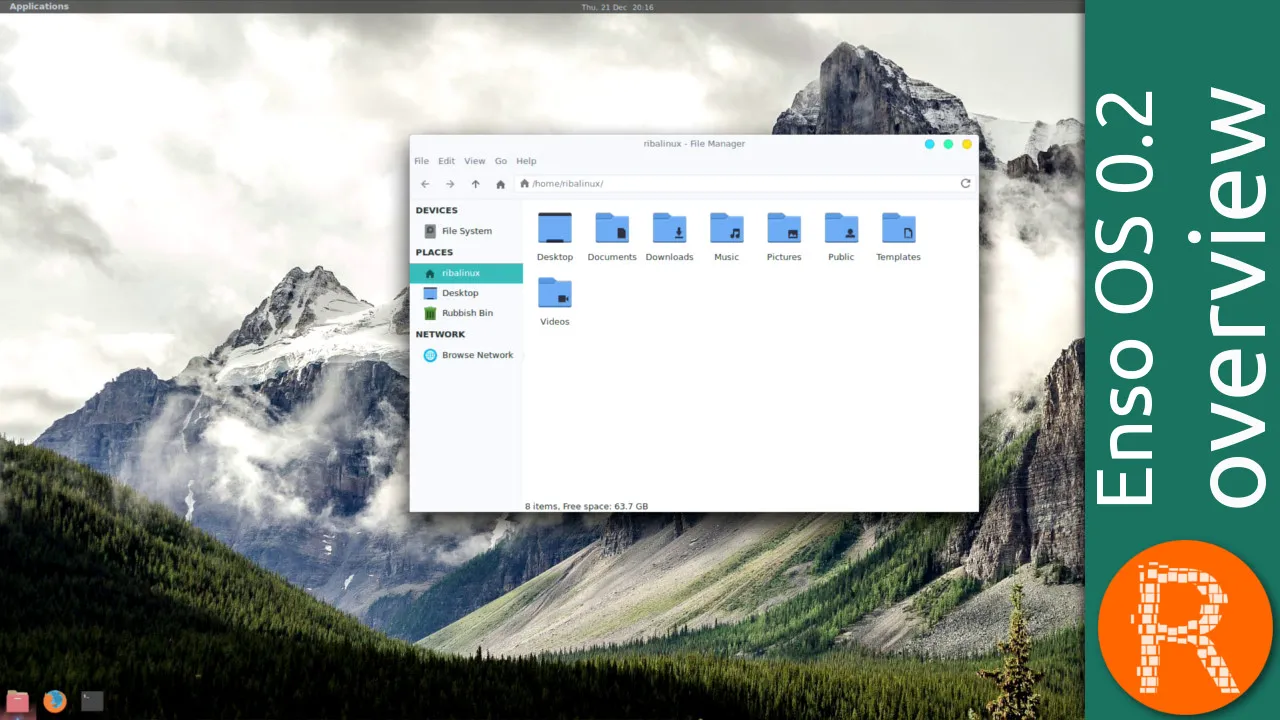1280x720 pixels.
Task: Open the Applications menu in top panel
Action: [39, 6]
